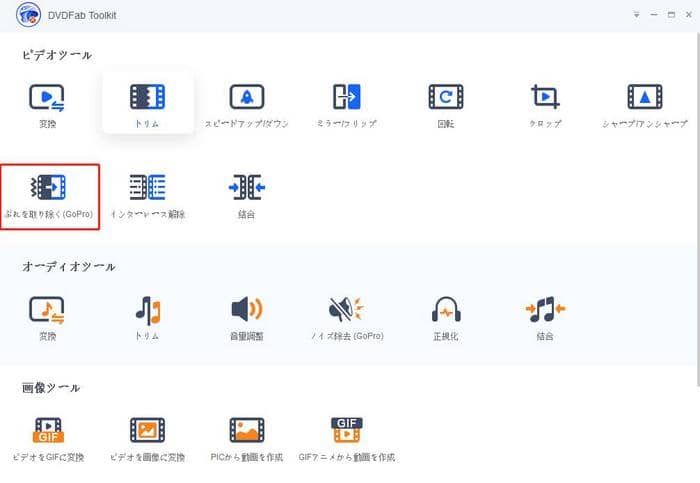The width and height of the screenshot is (700, 483).
Task: Select the audio 結合 merge tool
Action: click(545, 311)
